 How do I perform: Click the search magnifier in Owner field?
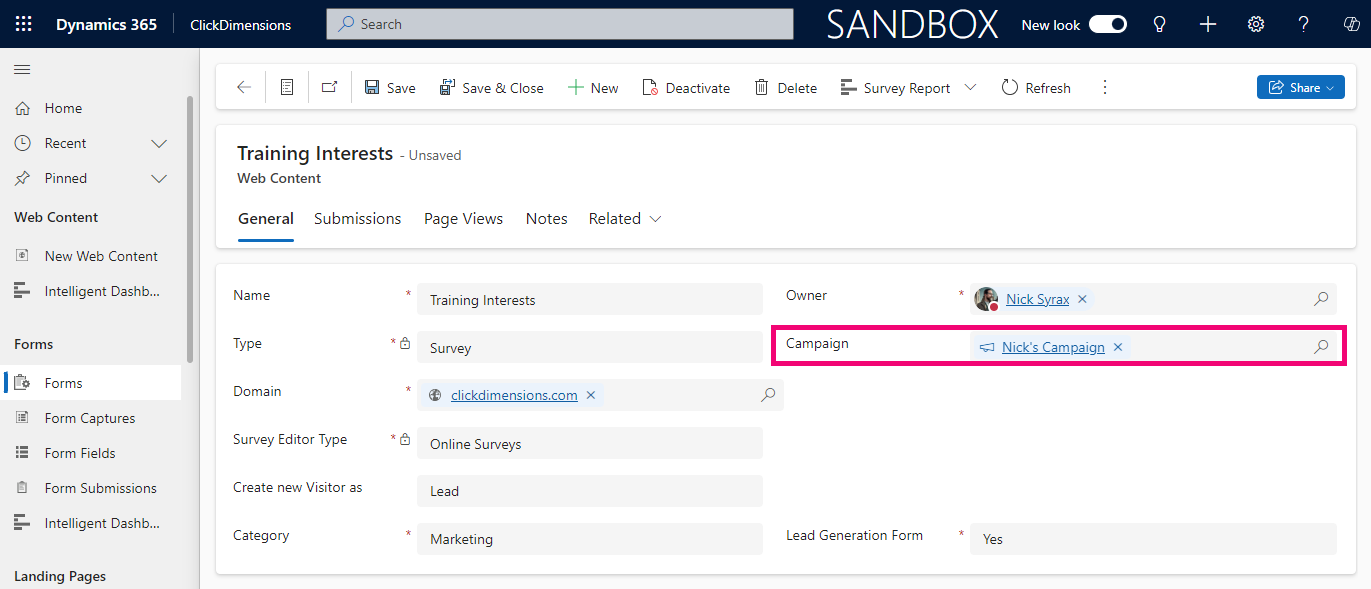pos(1321,299)
